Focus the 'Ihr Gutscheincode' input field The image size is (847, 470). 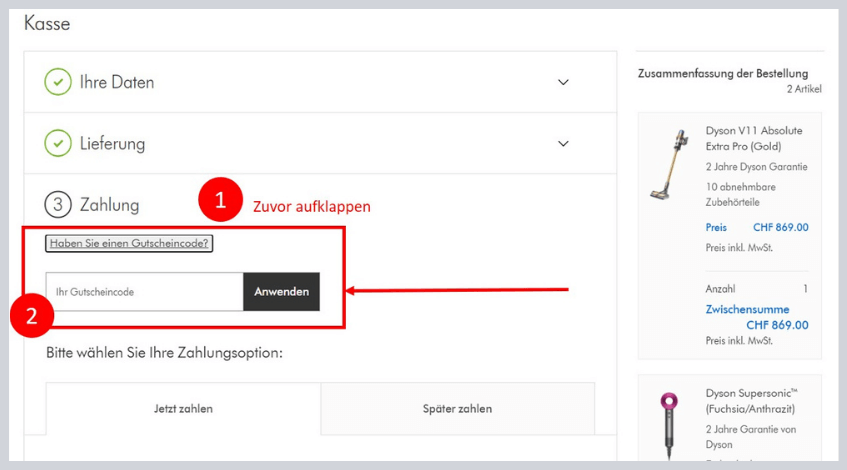(145, 292)
